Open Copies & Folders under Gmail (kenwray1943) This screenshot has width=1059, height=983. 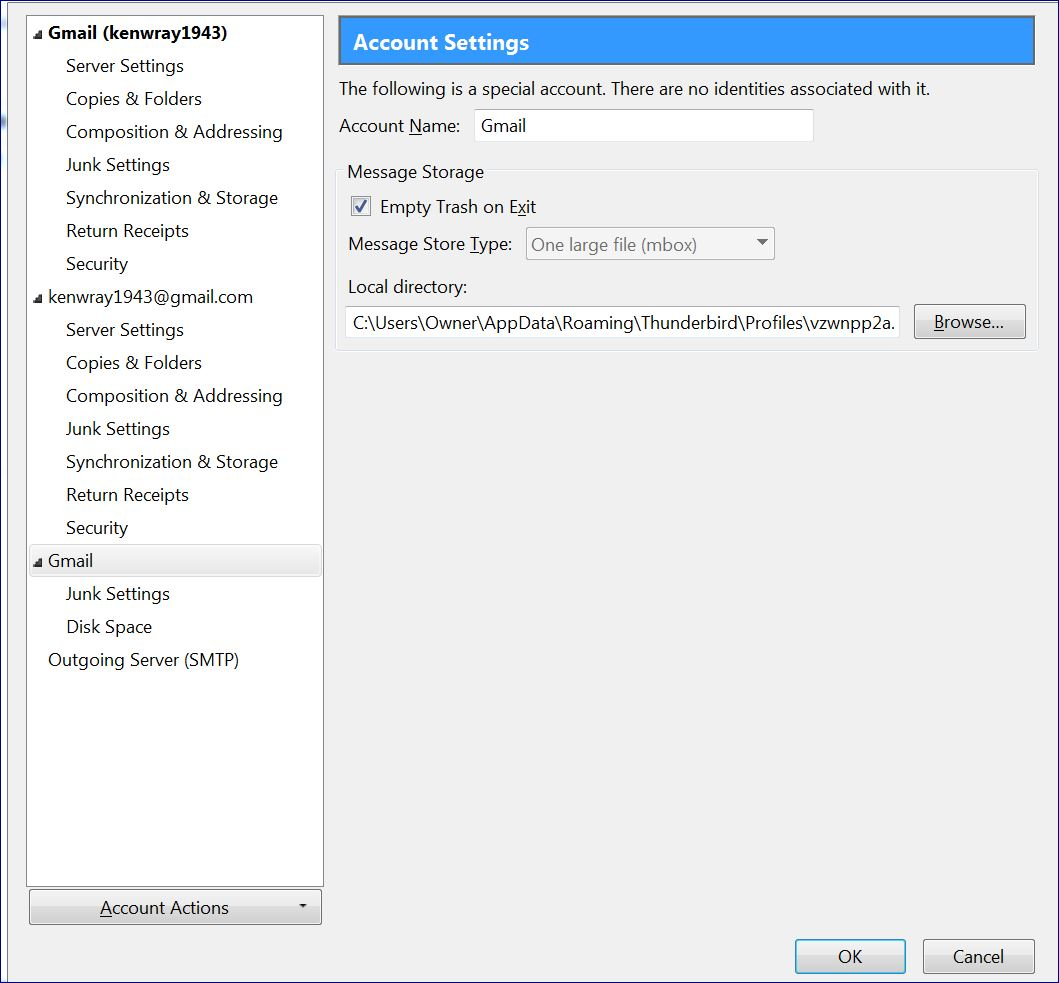[134, 99]
